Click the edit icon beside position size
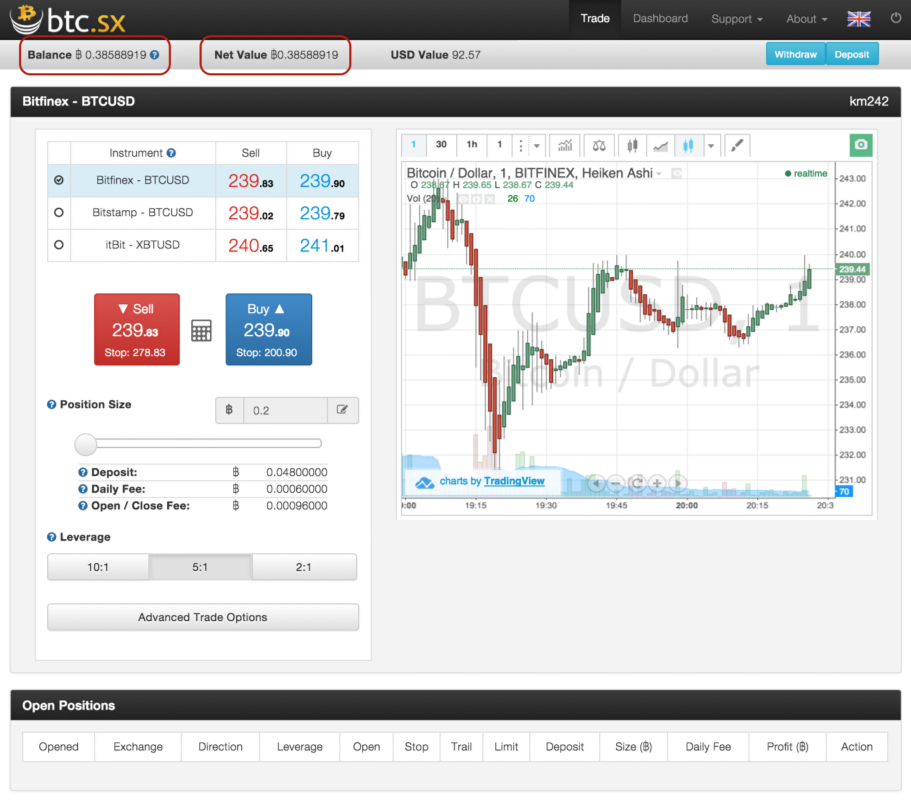This screenshot has width=911, height=800. point(342,410)
